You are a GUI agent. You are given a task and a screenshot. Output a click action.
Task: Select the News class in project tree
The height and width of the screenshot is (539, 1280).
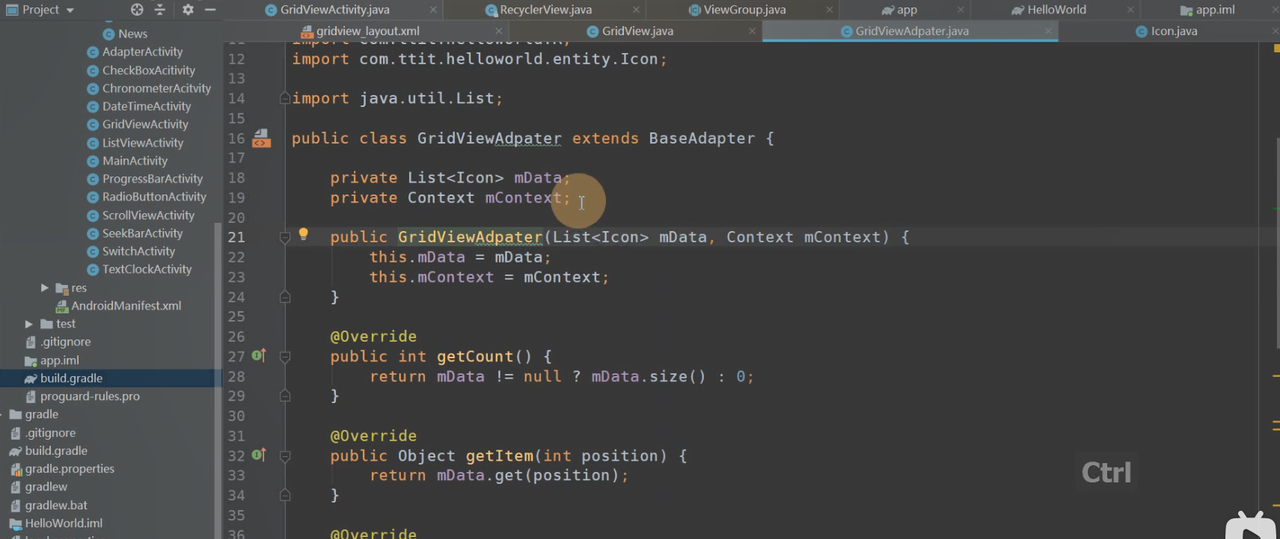(x=132, y=34)
